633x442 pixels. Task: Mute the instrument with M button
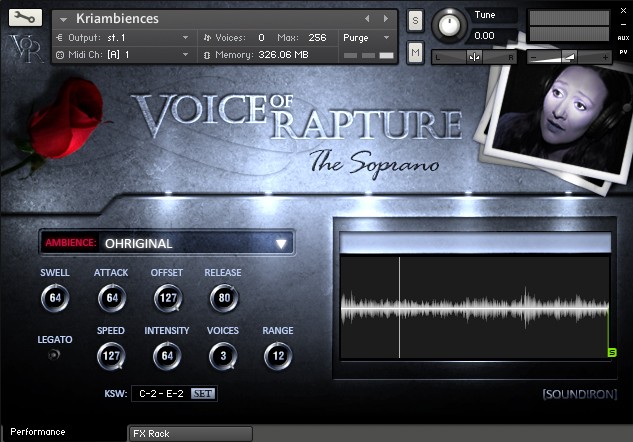pyautogui.click(x=415, y=52)
